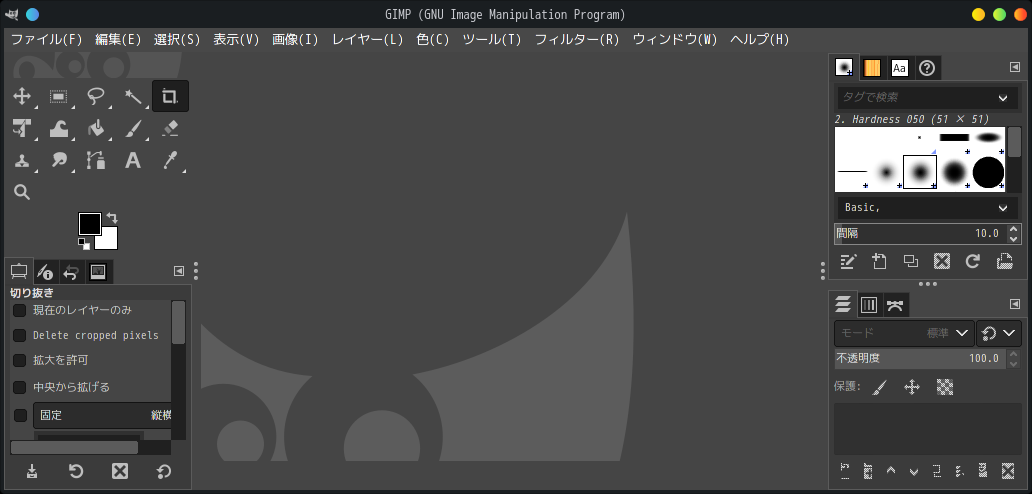The height and width of the screenshot is (494, 1032).
Task: Select the Clone stamp tool
Action: point(22,160)
